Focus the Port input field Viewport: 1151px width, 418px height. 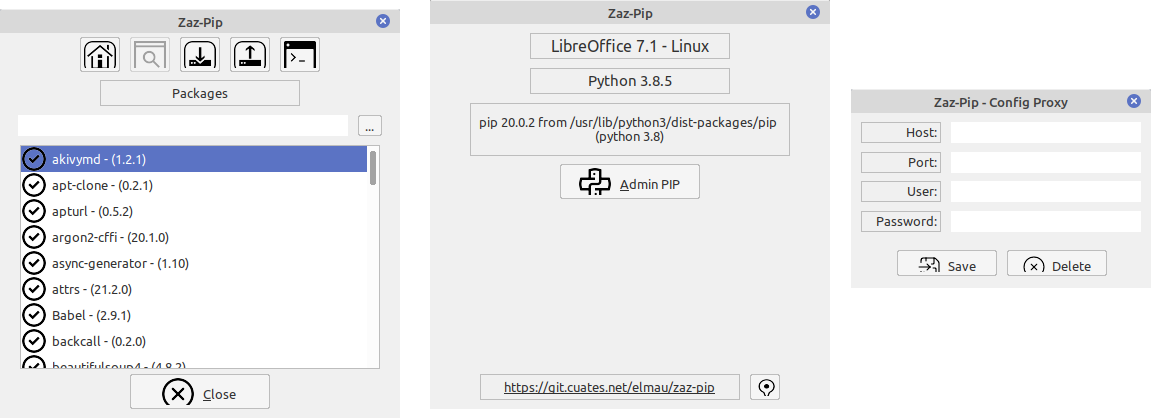click(x=1045, y=162)
